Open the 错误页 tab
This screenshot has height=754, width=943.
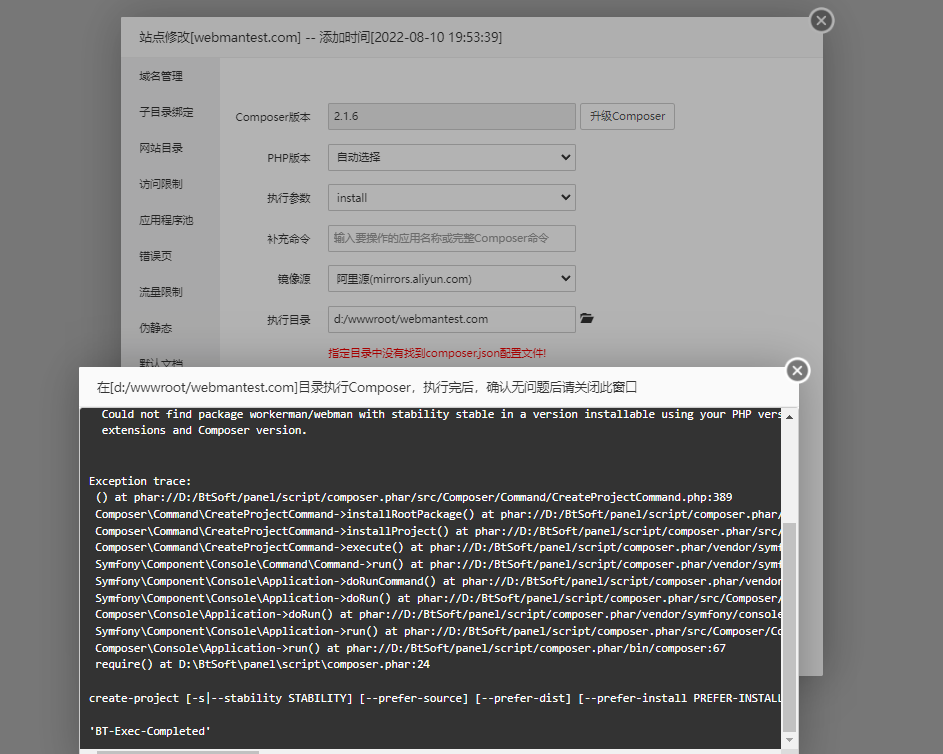pos(155,256)
